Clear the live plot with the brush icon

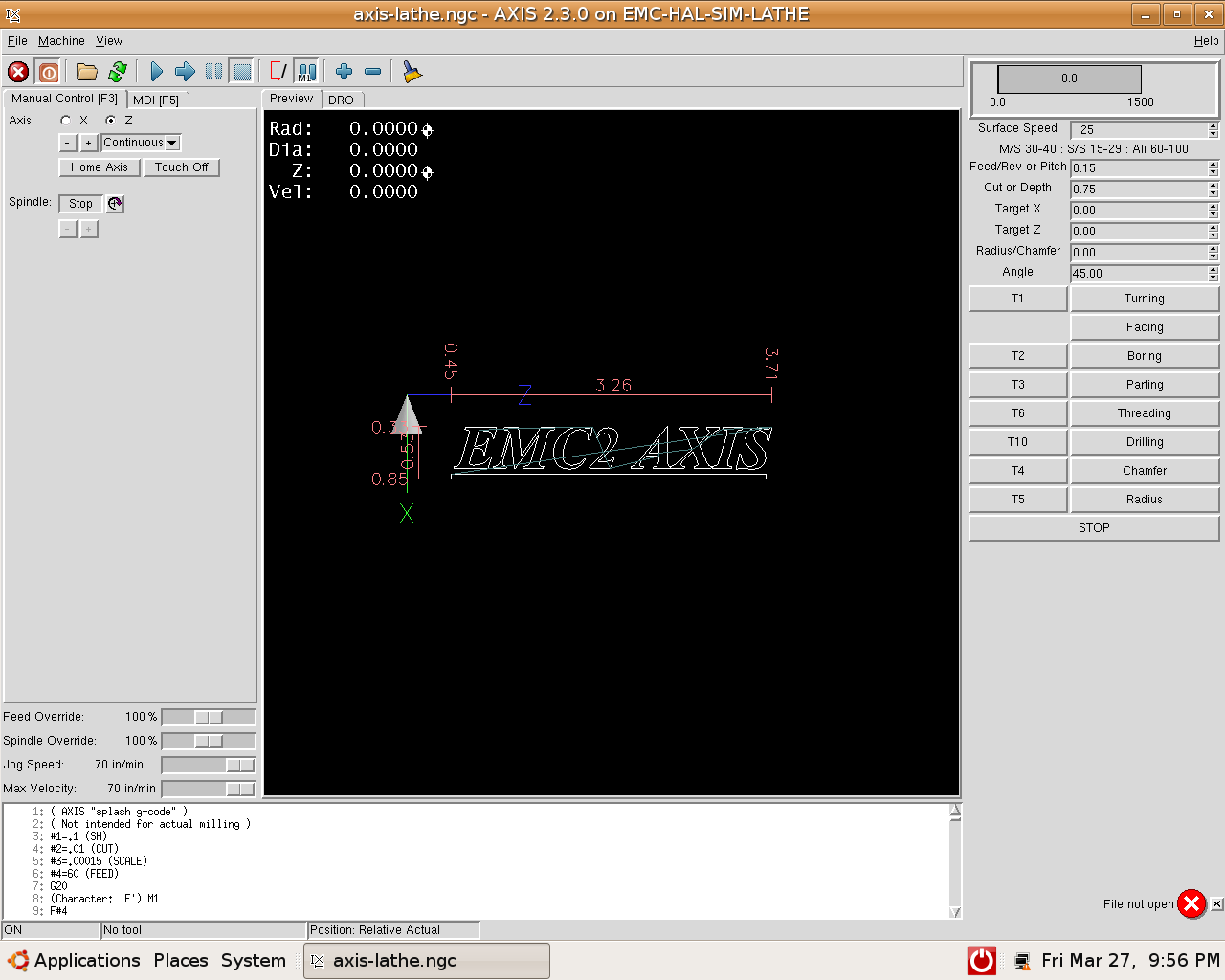pyautogui.click(x=412, y=72)
